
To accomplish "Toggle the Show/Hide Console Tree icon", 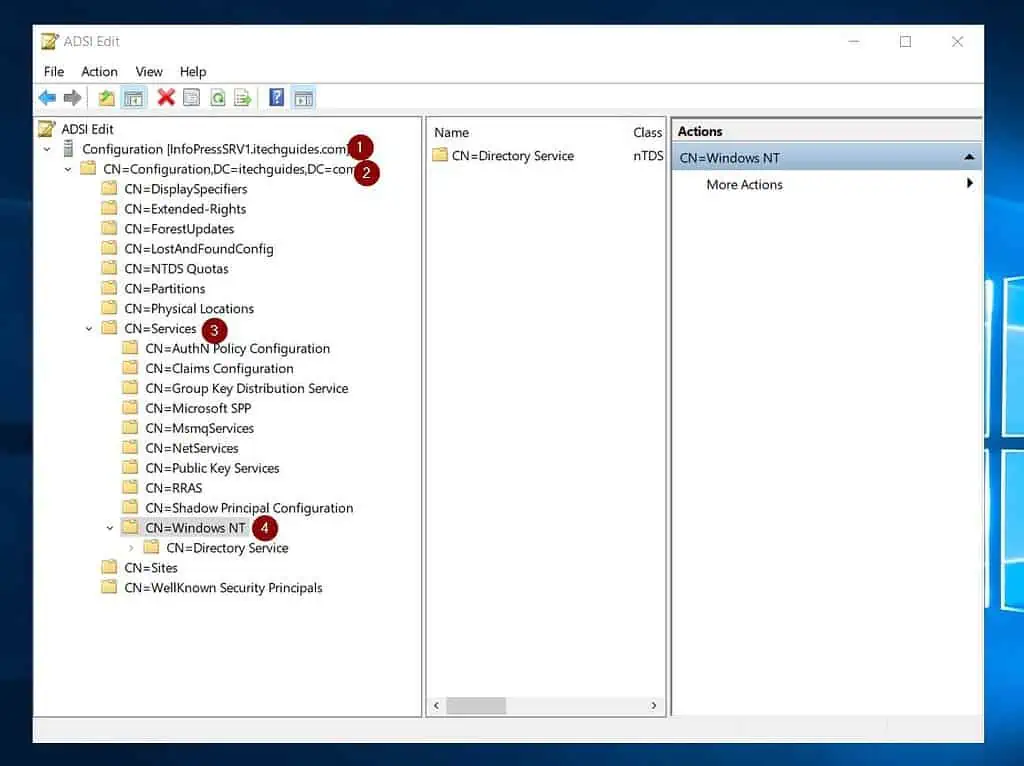I will point(133,98).
